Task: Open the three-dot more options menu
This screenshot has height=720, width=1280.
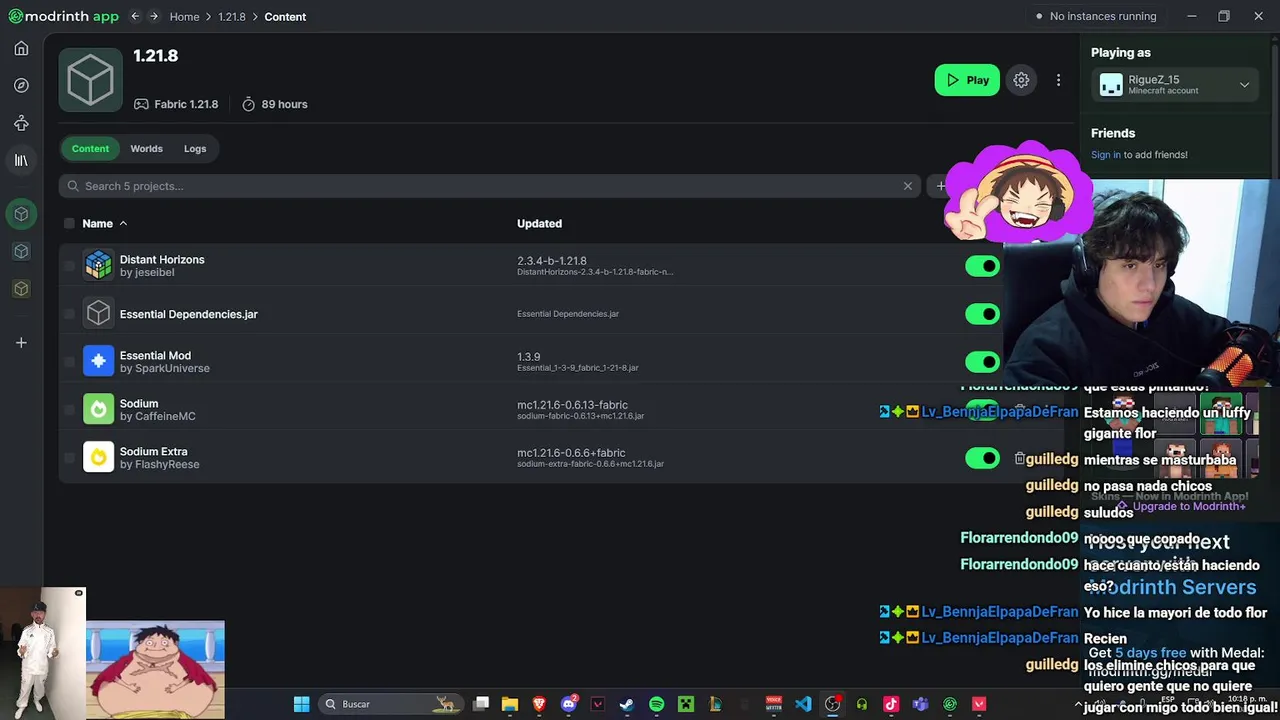Action: 1058,80
